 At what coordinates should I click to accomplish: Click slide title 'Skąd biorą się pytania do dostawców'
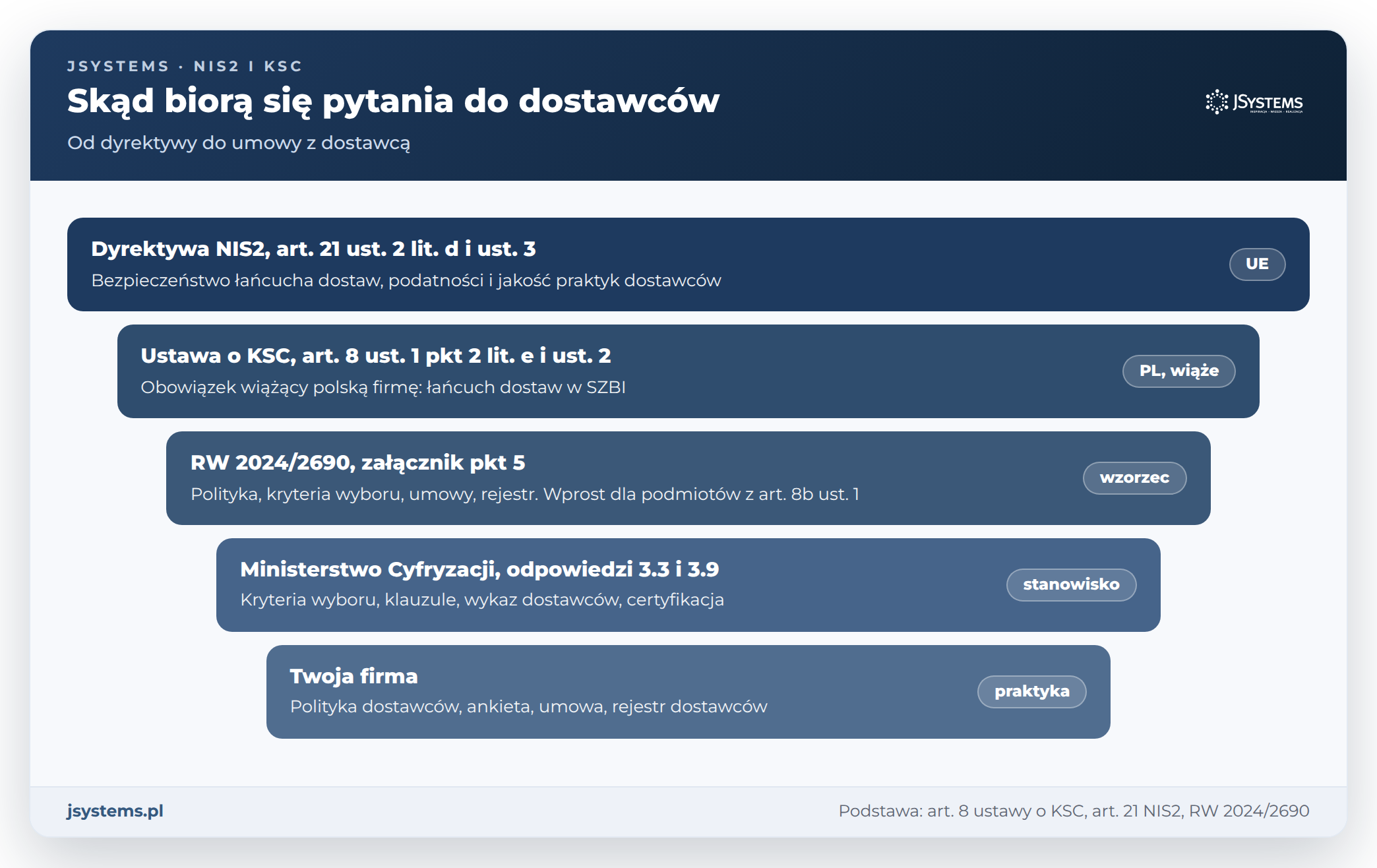(393, 102)
